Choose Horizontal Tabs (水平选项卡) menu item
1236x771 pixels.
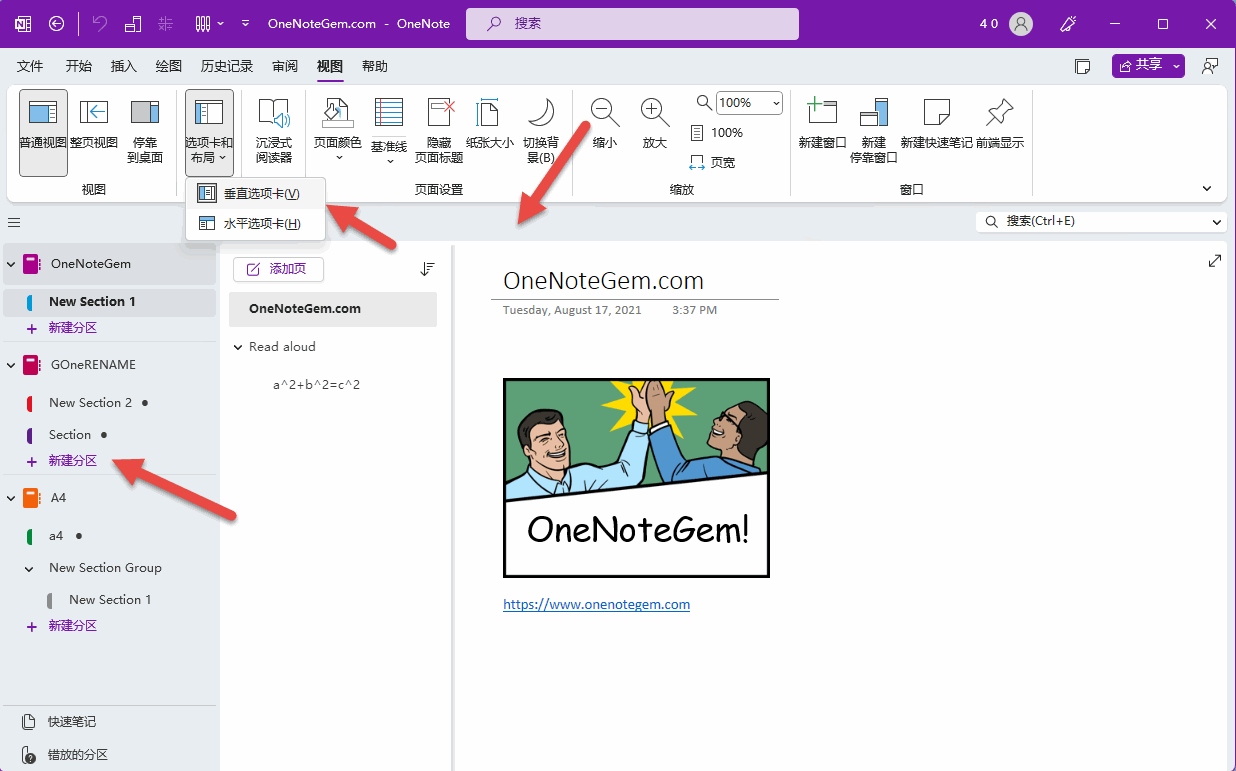(255, 224)
